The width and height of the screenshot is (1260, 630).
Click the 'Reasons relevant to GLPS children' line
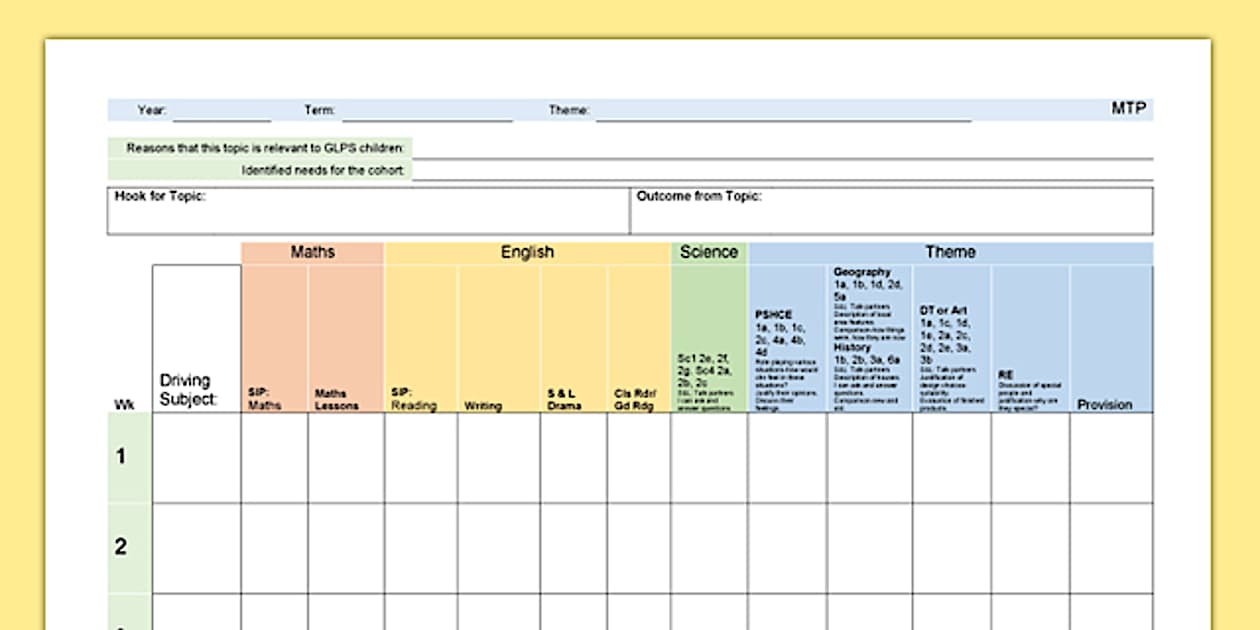[x=782, y=148]
